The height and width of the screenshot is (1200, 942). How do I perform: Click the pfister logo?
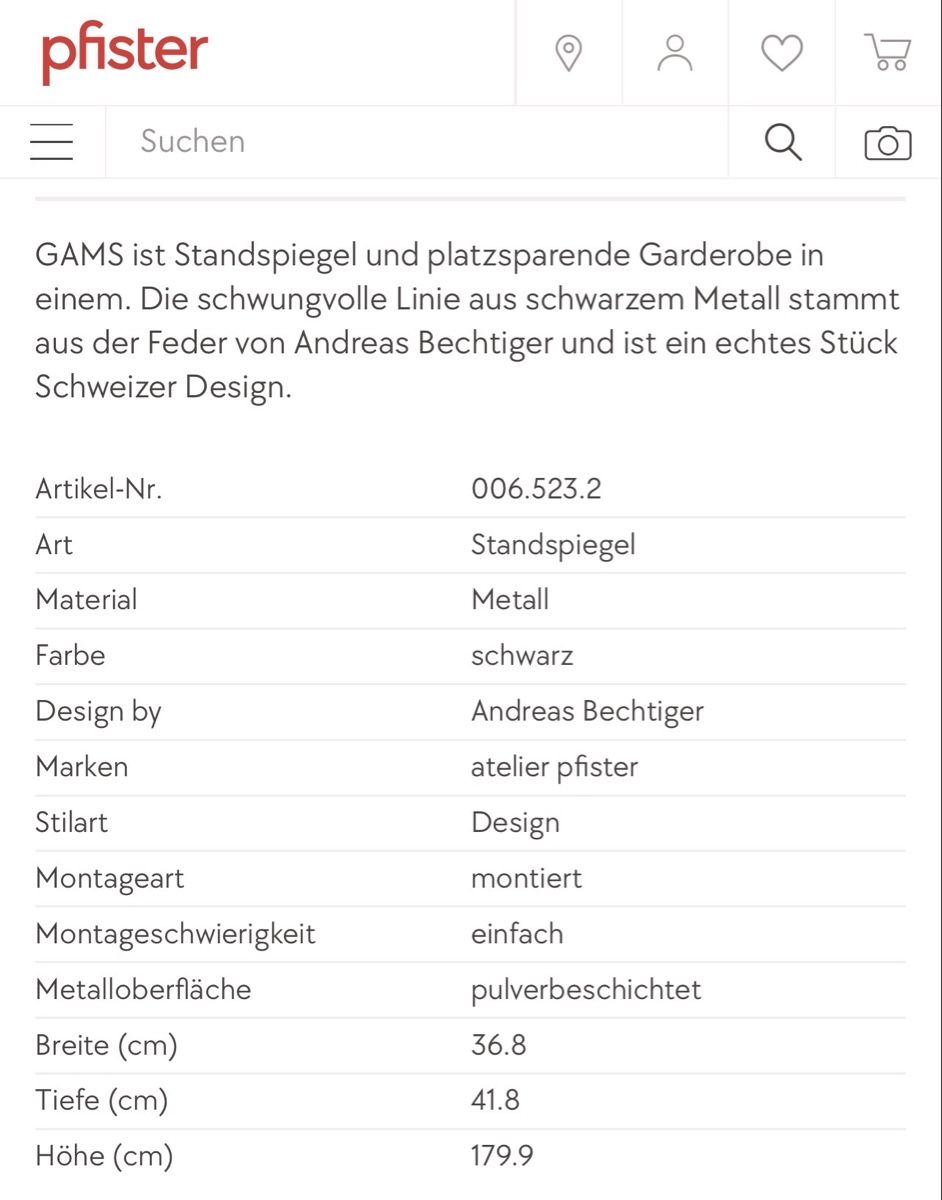(125, 53)
